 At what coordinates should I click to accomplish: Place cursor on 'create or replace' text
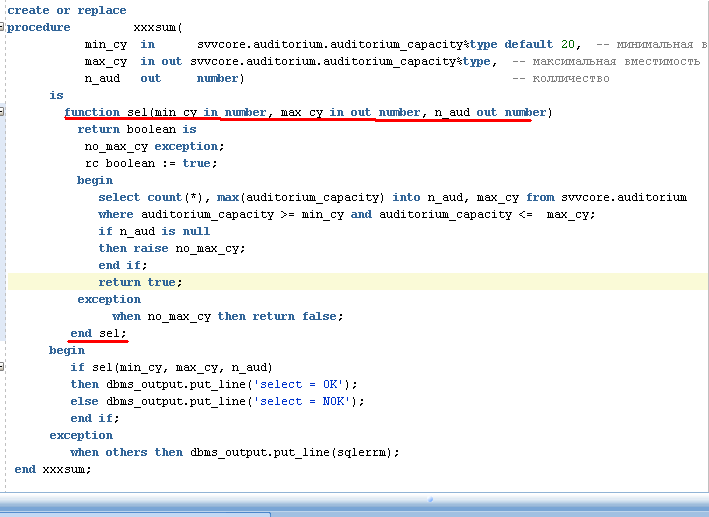[67, 10]
